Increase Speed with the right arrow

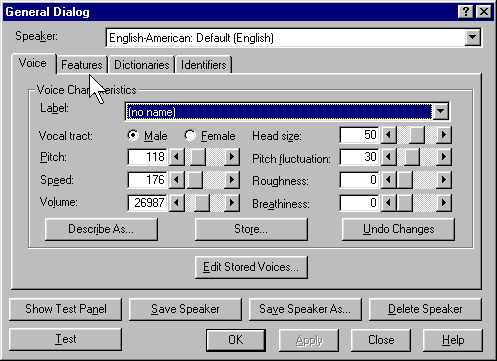[232, 180]
